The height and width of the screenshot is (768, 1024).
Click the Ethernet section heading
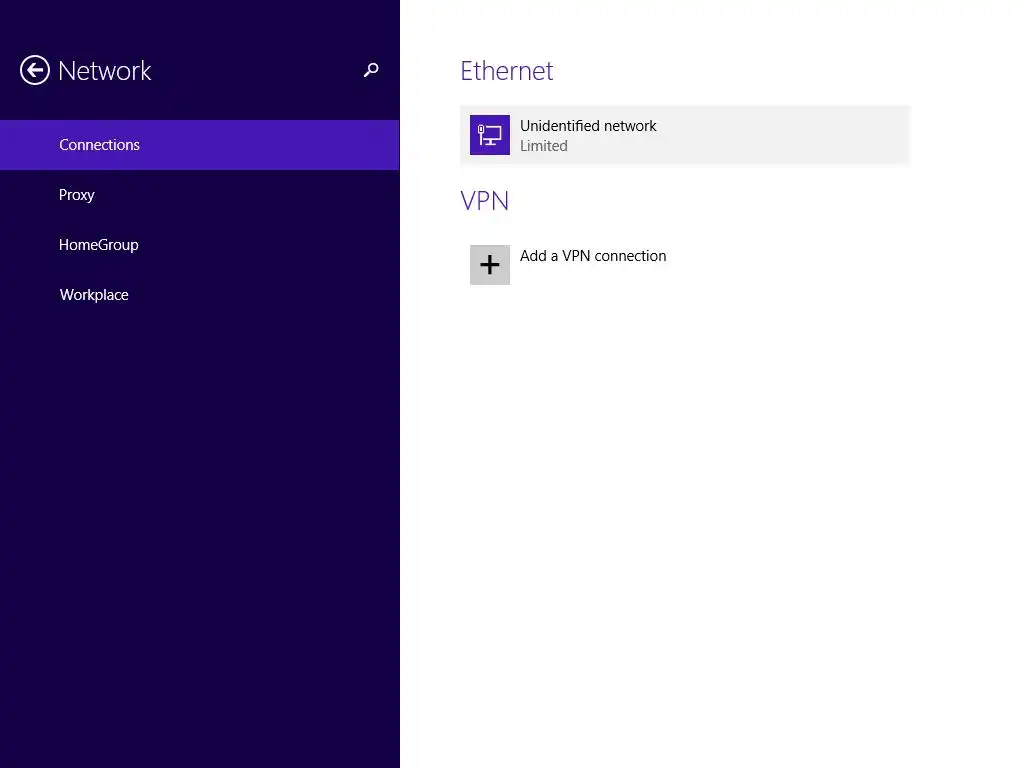pyautogui.click(x=507, y=71)
